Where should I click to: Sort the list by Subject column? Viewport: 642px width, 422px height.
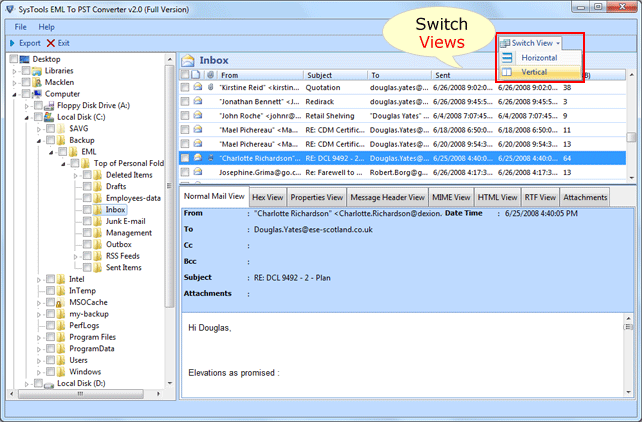[335, 75]
